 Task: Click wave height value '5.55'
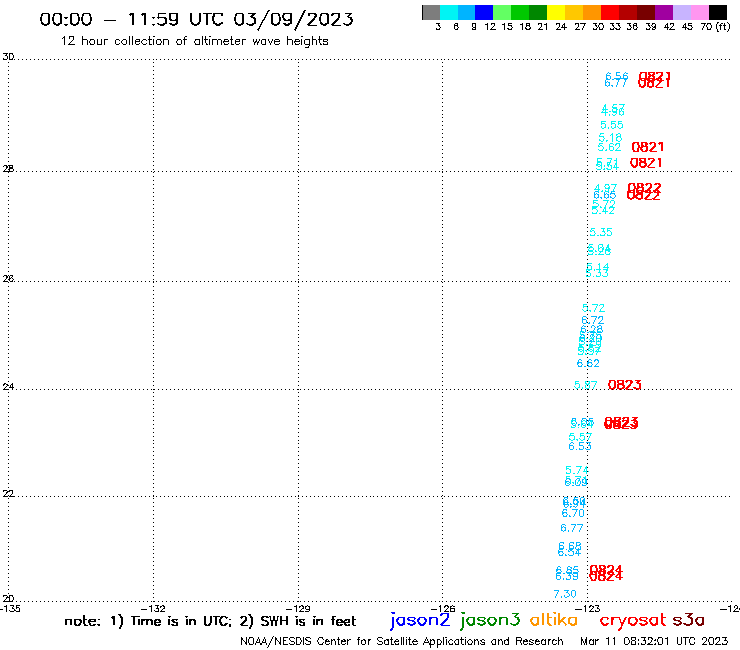click(612, 125)
